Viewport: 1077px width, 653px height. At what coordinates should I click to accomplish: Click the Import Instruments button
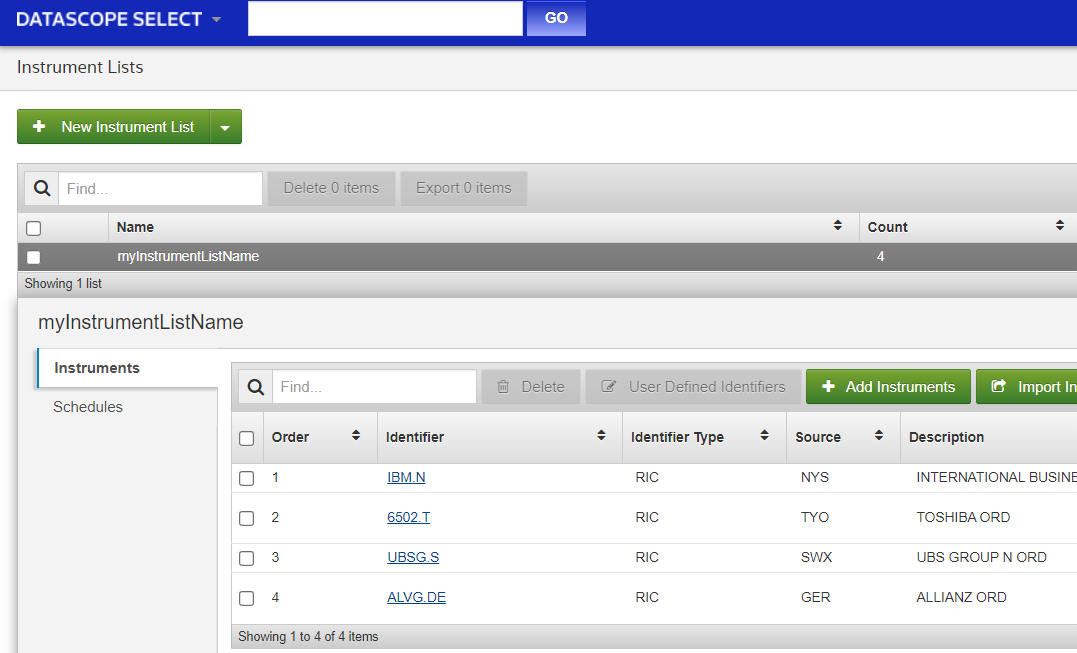pyautogui.click(x=1027, y=387)
